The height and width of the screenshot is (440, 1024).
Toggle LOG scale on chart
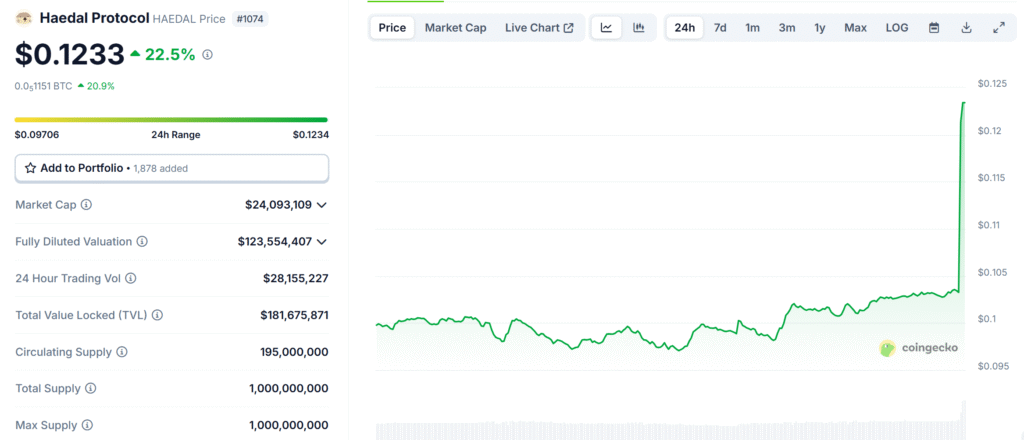(x=897, y=28)
